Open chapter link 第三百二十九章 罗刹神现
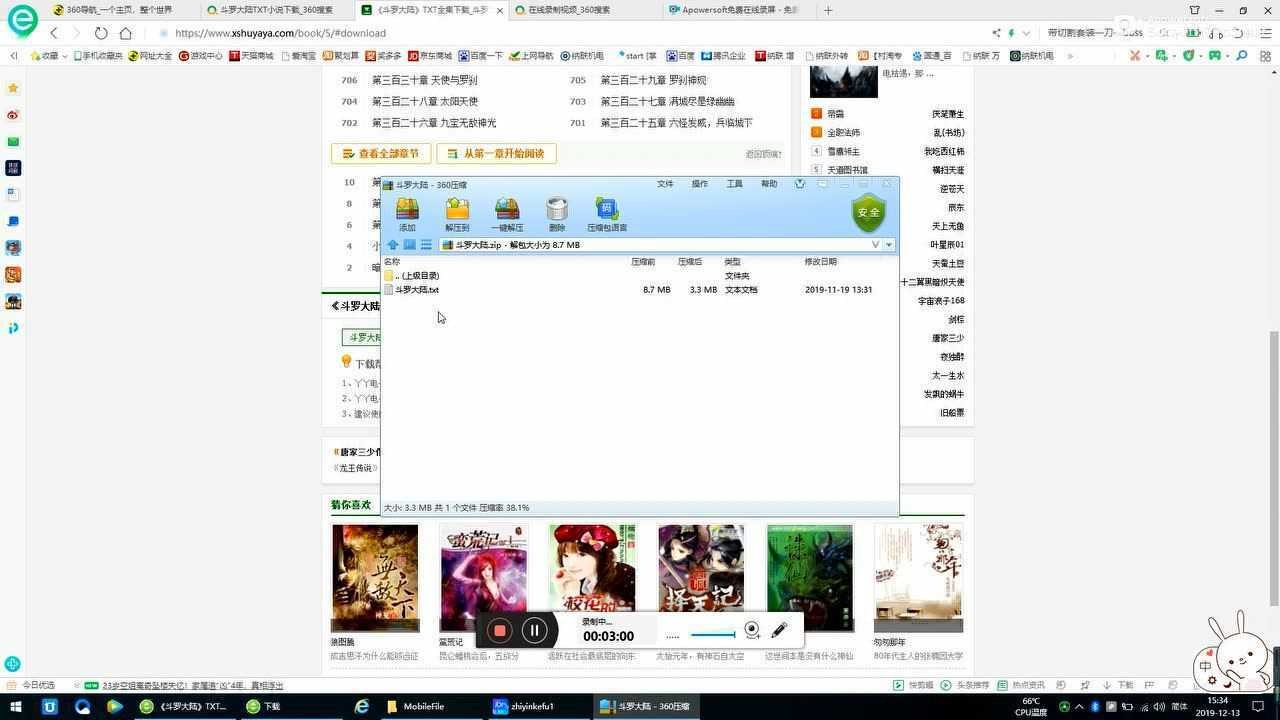This screenshot has width=1280, height=720. 654,80
